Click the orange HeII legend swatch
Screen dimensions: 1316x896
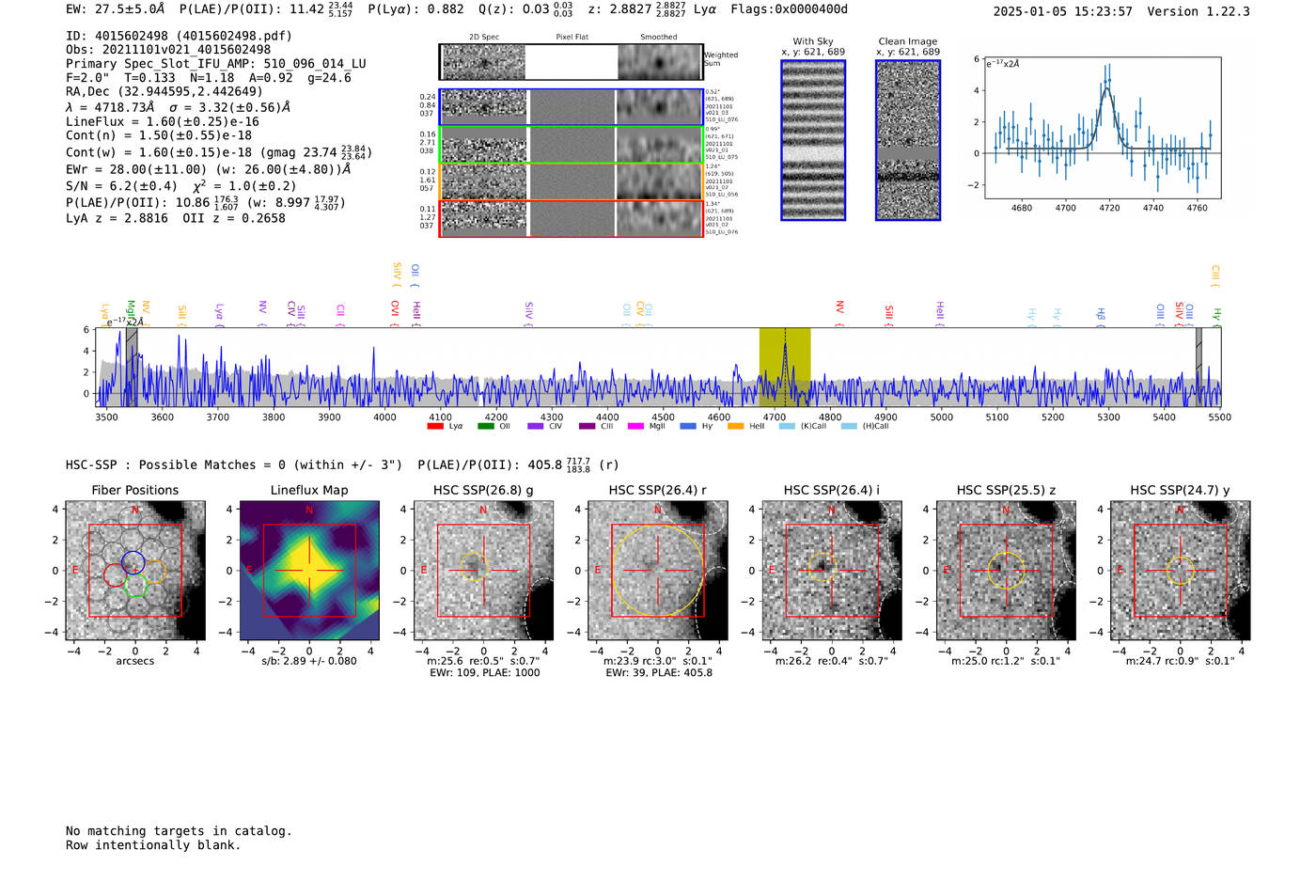tap(736, 426)
